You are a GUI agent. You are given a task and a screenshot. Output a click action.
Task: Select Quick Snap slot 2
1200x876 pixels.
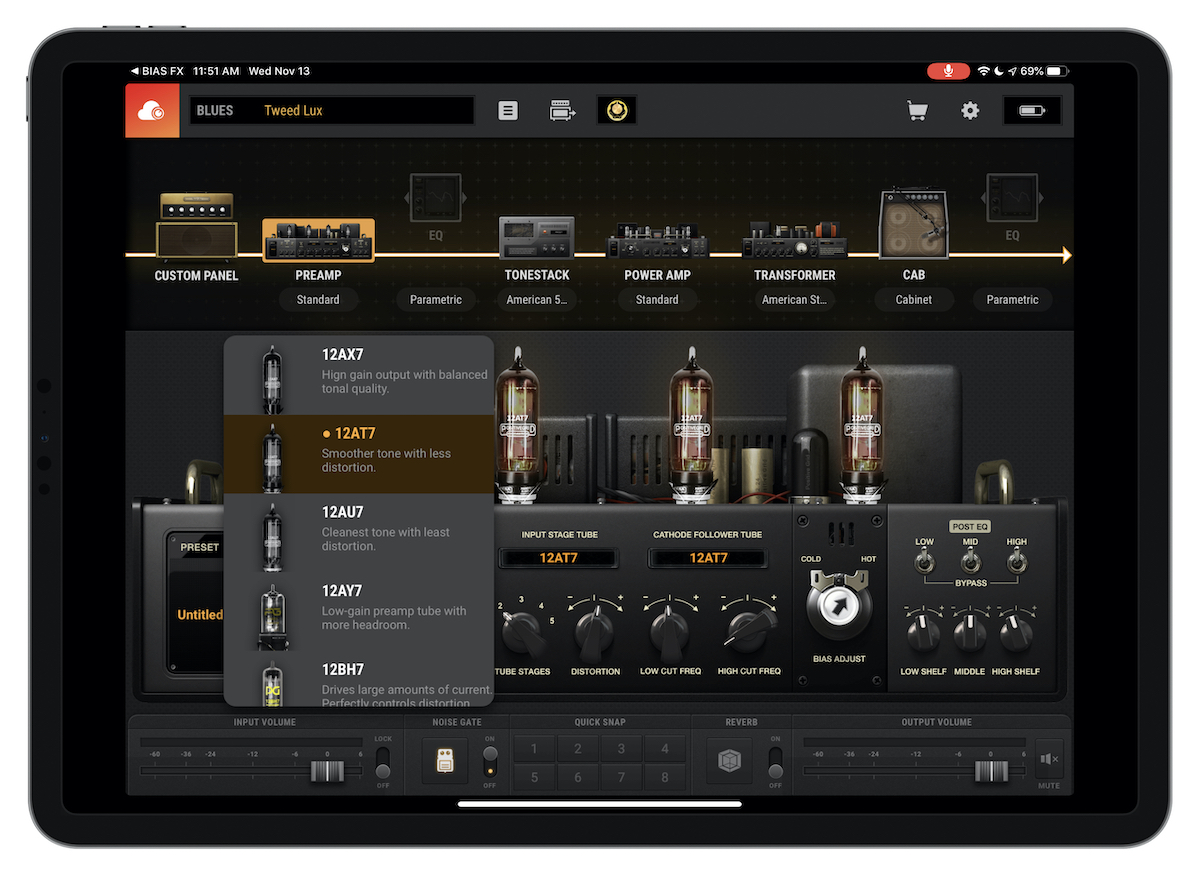[x=577, y=749]
